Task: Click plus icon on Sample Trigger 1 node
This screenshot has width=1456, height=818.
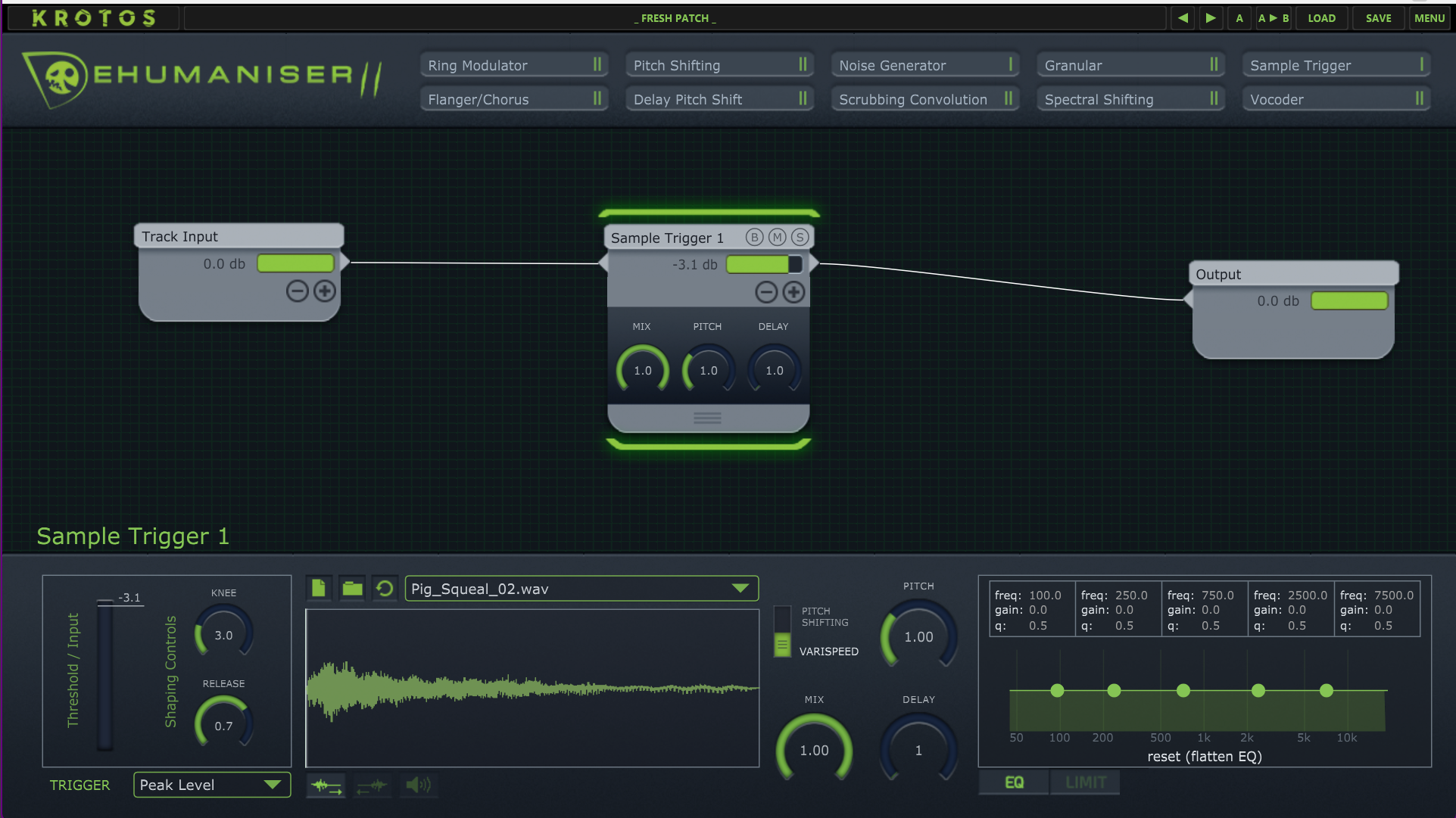Action: [x=793, y=292]
